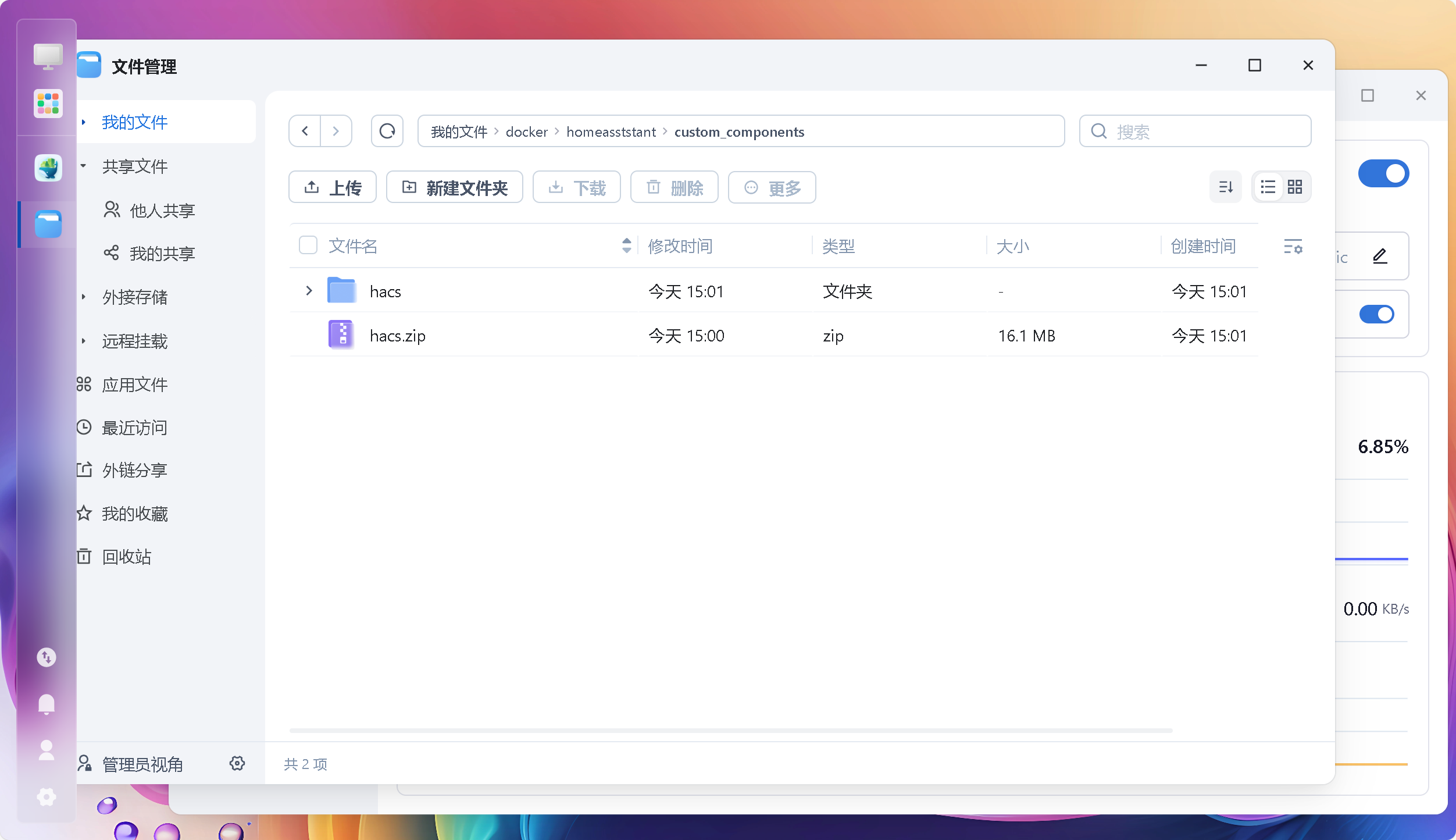The width and height of the screenshot is (1456, 840).
Task: Go forward in folder history
Action: (x=336, y=131)
